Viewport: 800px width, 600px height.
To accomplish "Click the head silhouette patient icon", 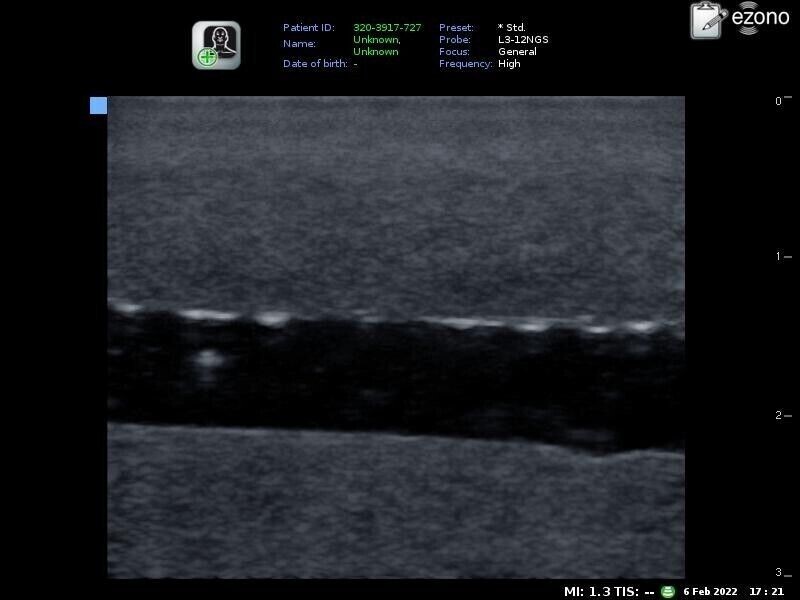I will pos(222,35).
